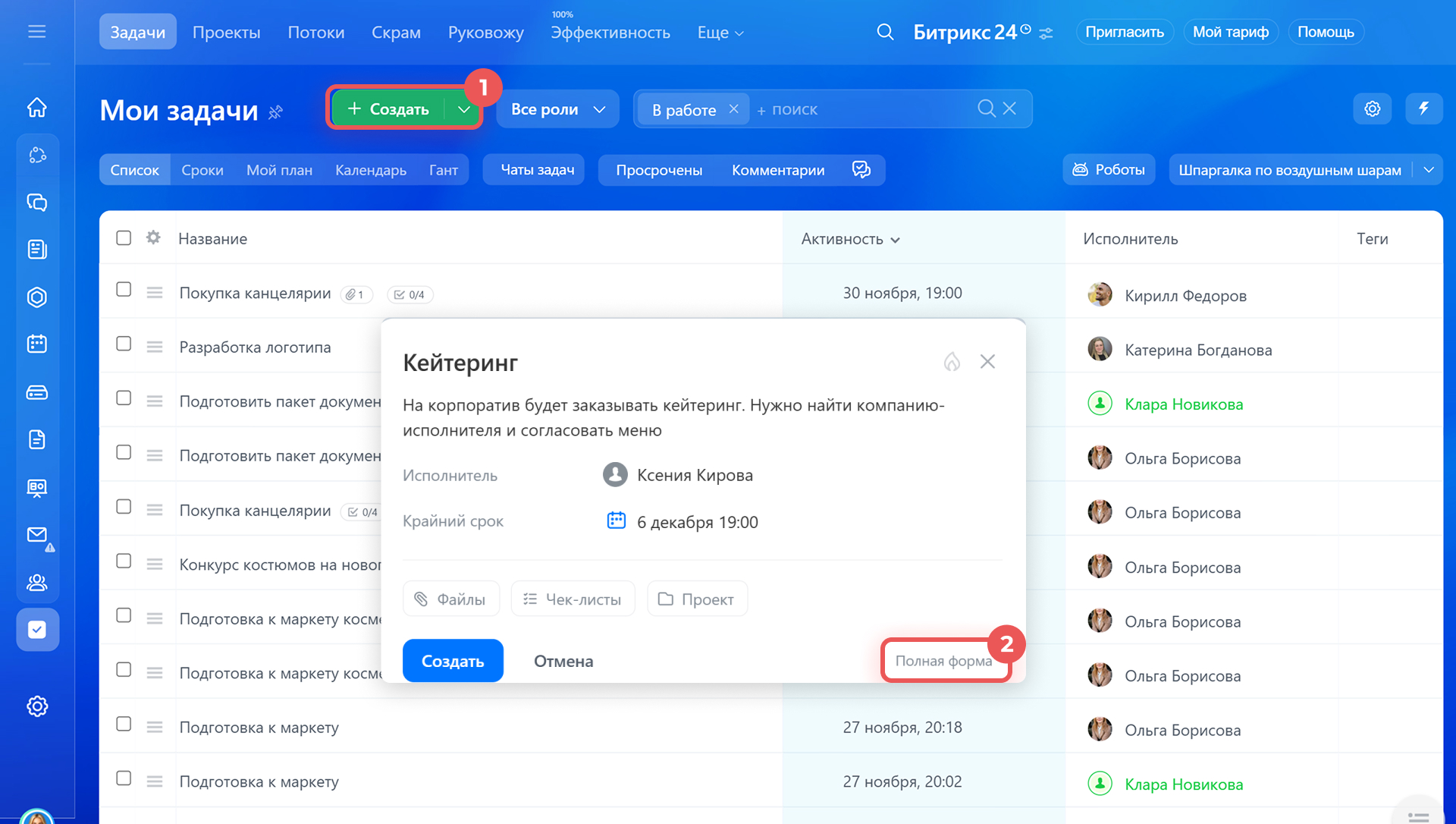Toggle select-all checkbox in table header
1456x824 pixels.
(x=124, y=238)
